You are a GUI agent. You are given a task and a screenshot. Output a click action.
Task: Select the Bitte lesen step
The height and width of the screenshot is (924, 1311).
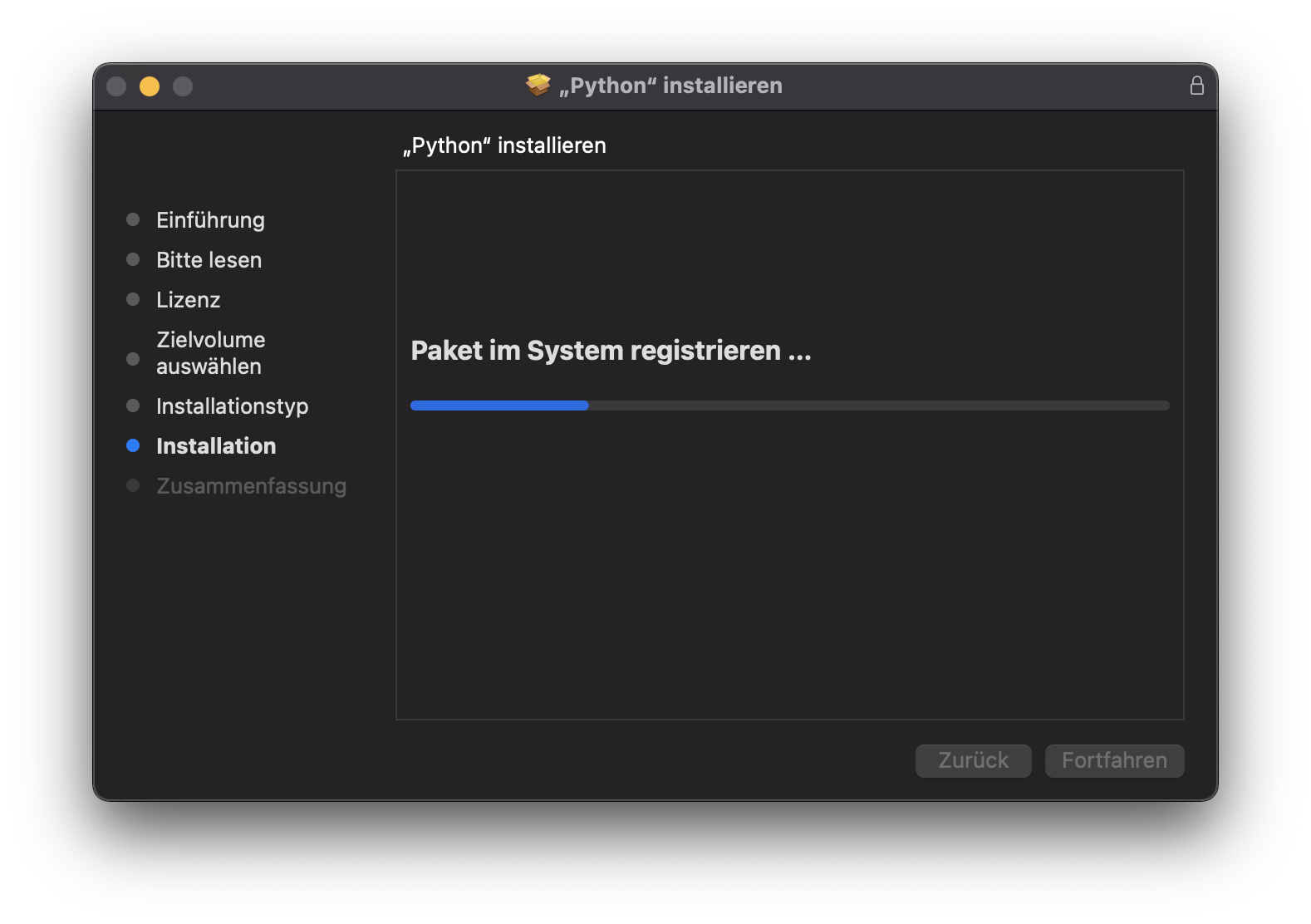pyautogui.click(x=209, y=260)
